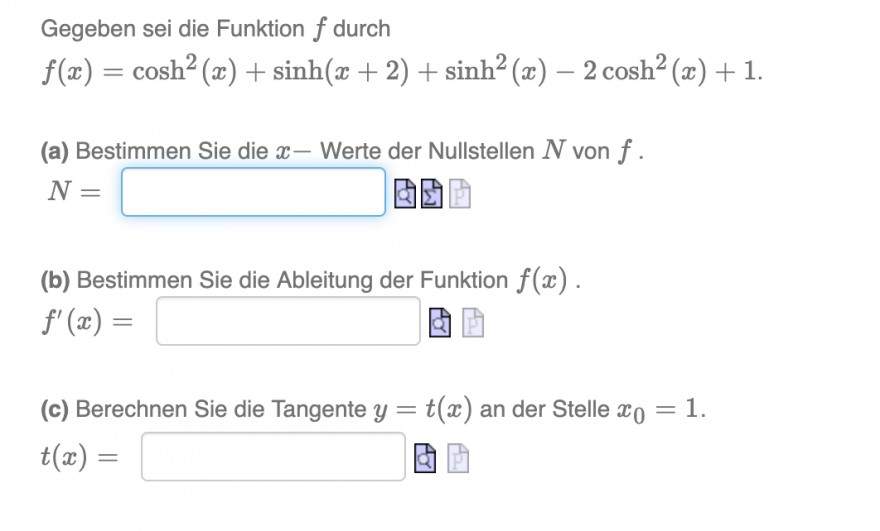Click the bold (a) part label
880x531 pixels.
click(x=54, y=152)
